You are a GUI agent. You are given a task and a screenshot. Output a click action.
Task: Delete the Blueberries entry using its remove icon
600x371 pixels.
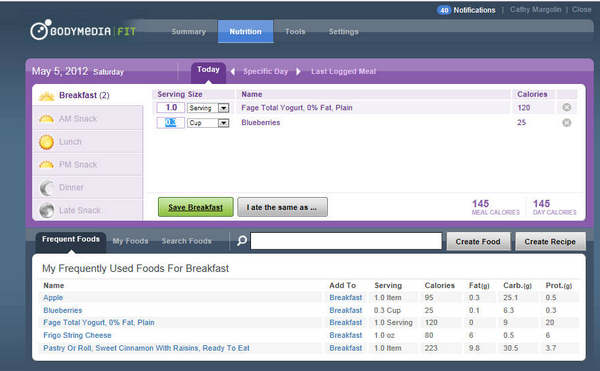567,123
